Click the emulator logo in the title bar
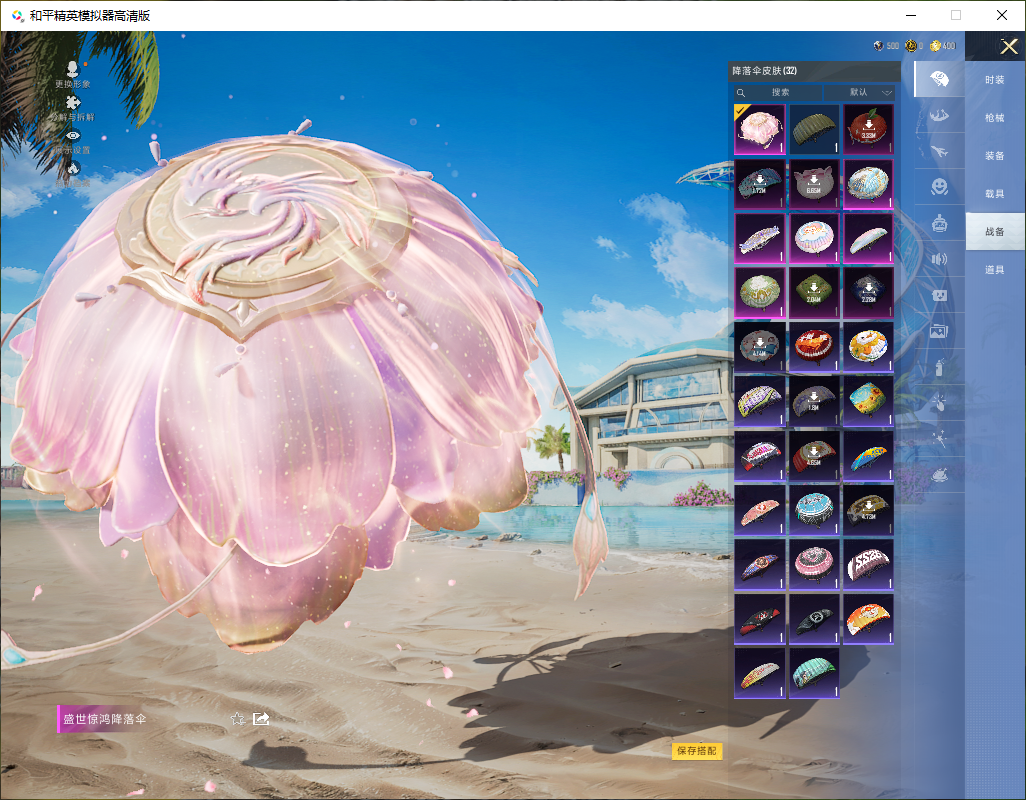The height and width of the screenshot is (800, 1026). [x=18, y=16]
